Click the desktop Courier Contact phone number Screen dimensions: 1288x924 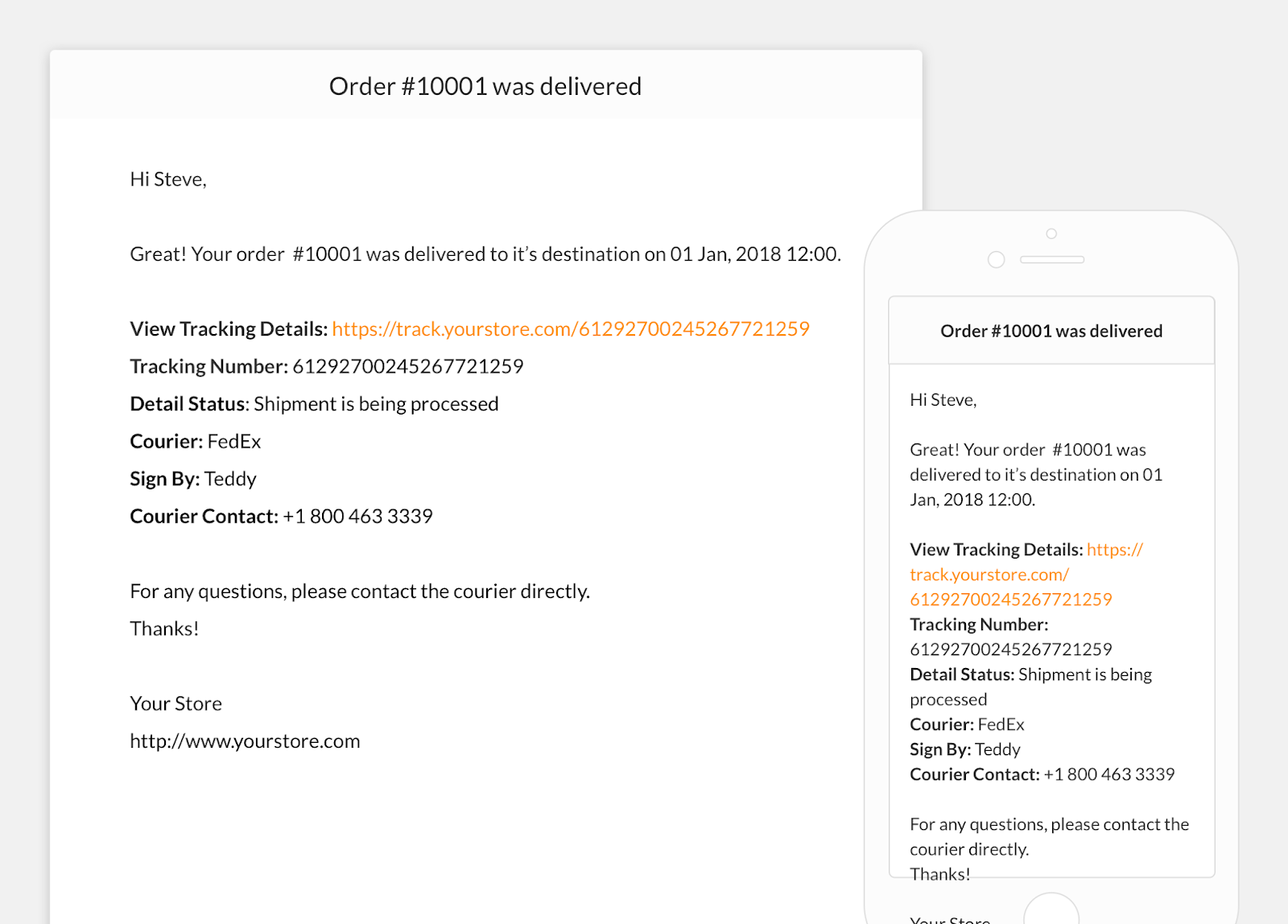coord(357,517)
